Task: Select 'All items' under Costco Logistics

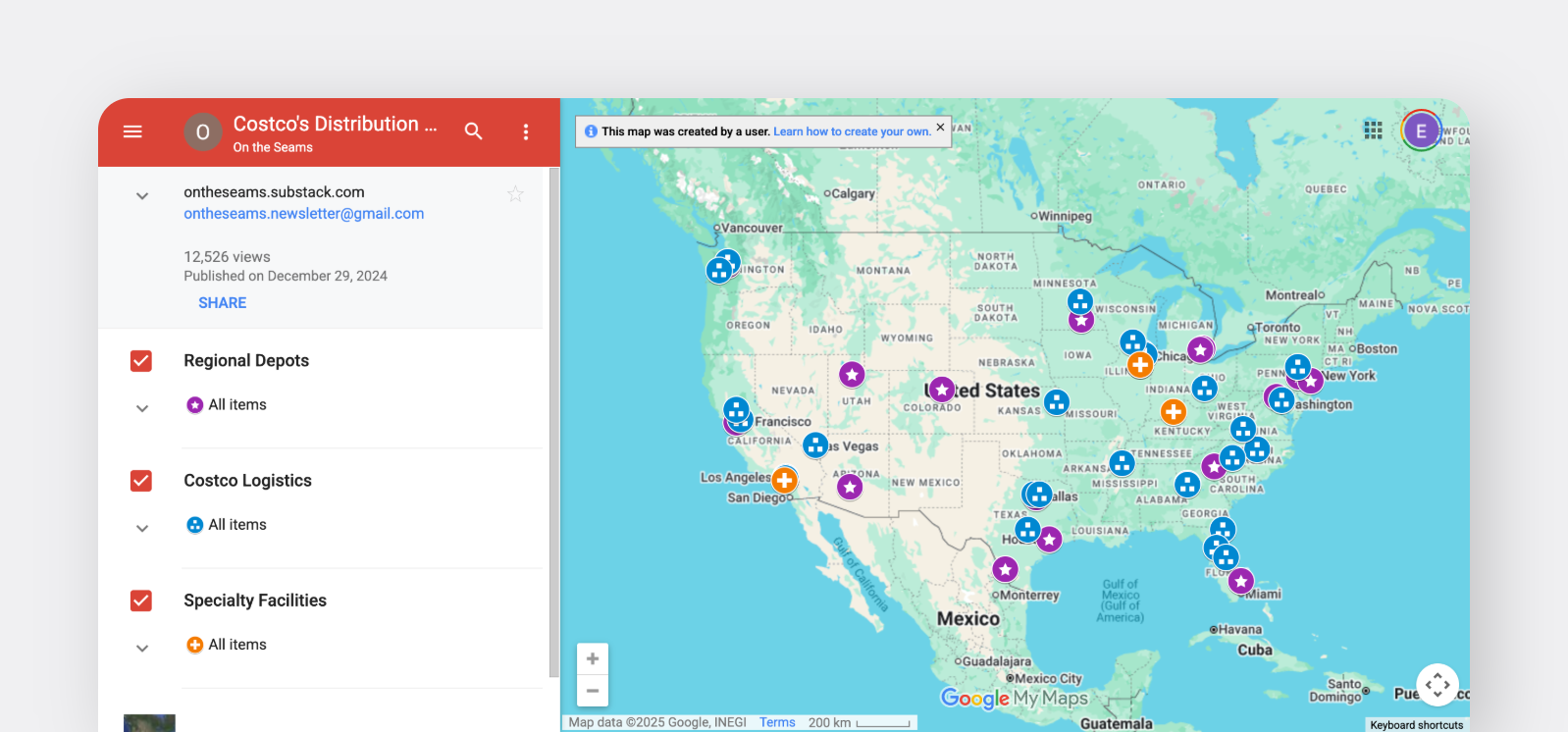Action: 237,524
